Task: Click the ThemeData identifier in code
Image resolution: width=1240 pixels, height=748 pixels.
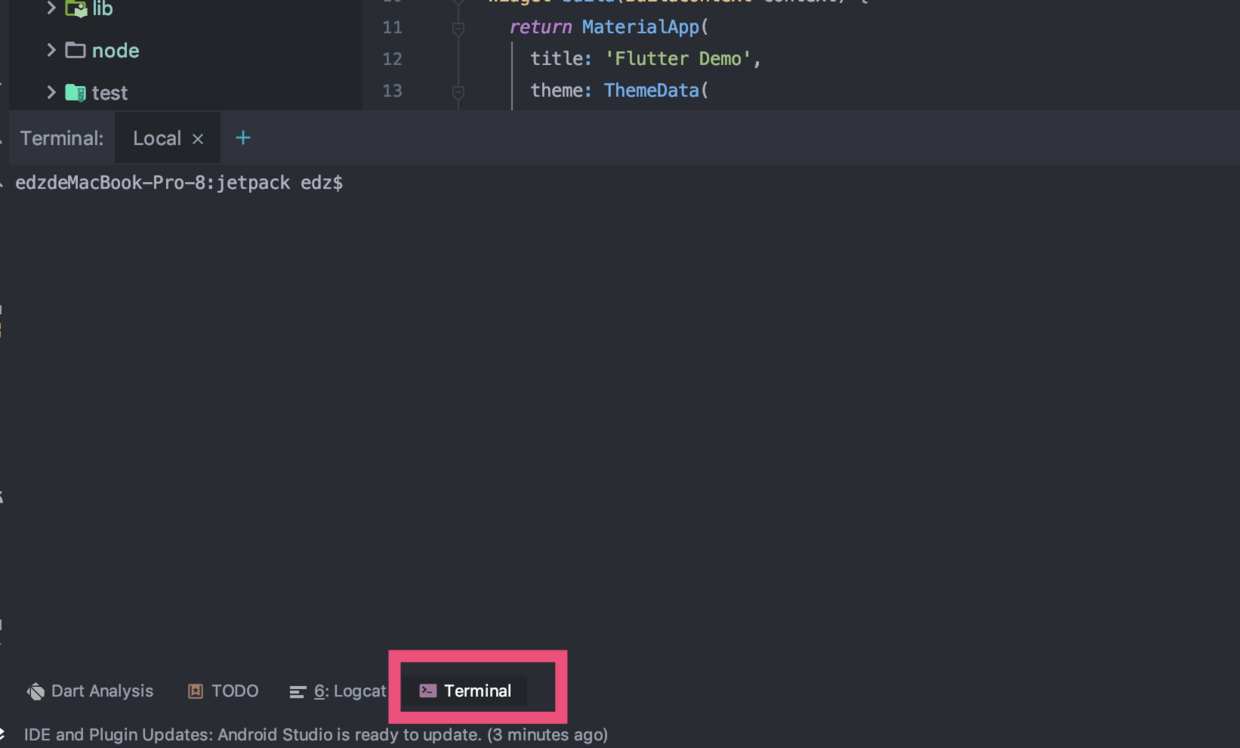Action: pyautogui.click(x=651, y=91)
